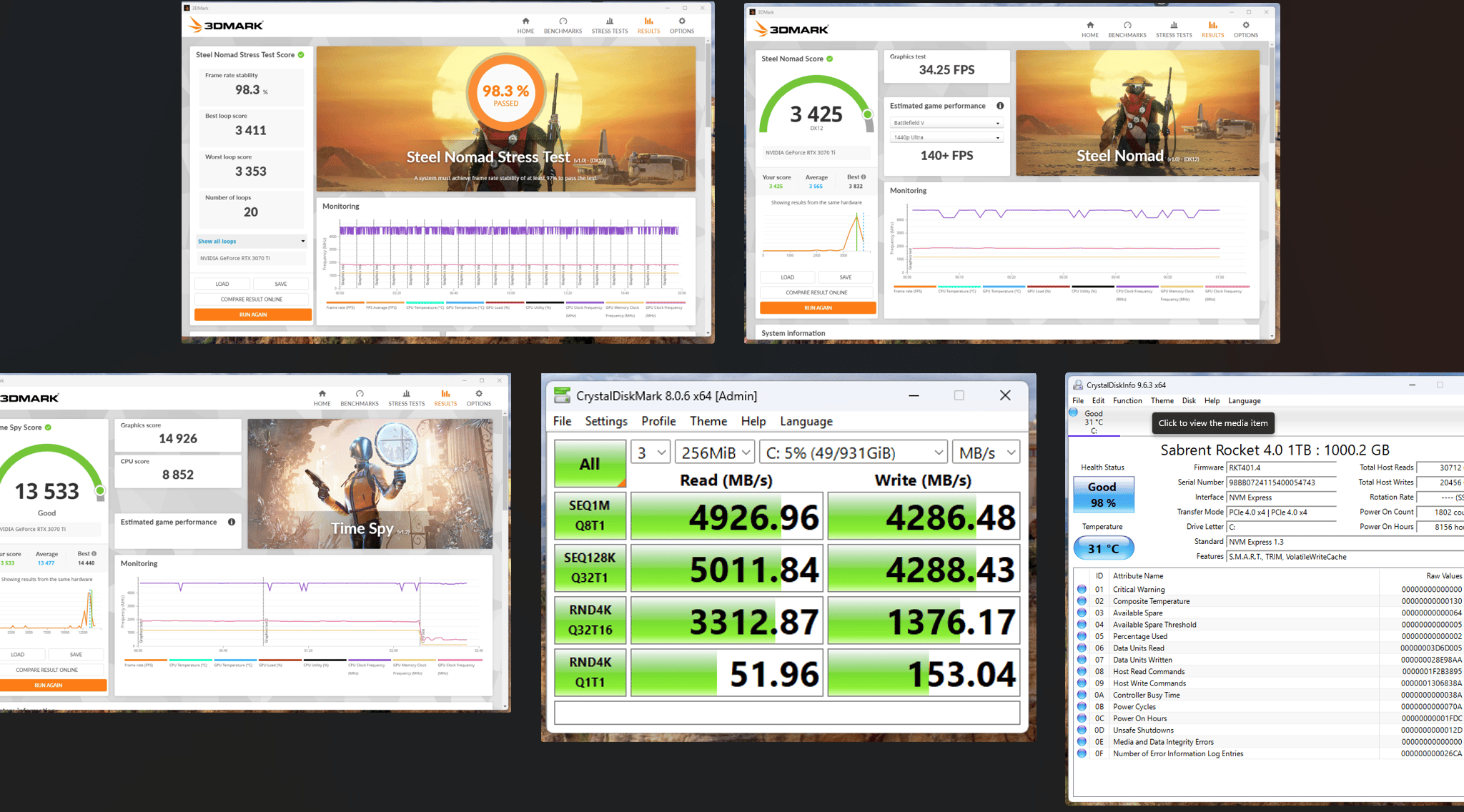1464x812 pixels.
Task: Open Stress Tests in the Time Spy window
Action: click(x=407, y=398)
